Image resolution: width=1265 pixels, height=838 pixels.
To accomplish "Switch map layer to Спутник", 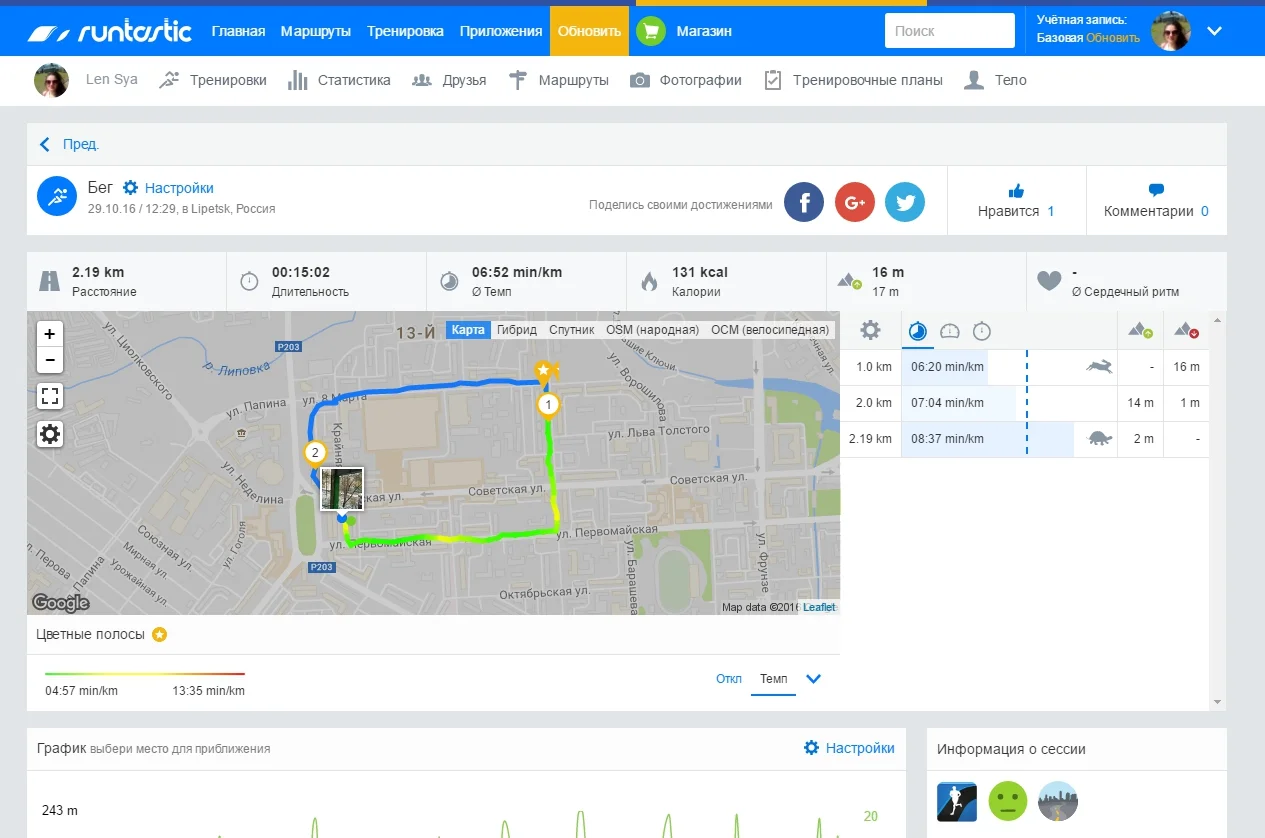I will 571,330.
